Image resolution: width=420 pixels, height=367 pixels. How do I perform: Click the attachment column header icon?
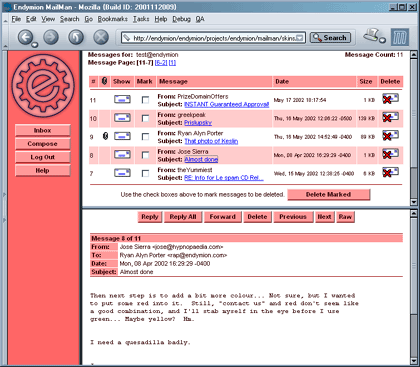coord(104,81)
